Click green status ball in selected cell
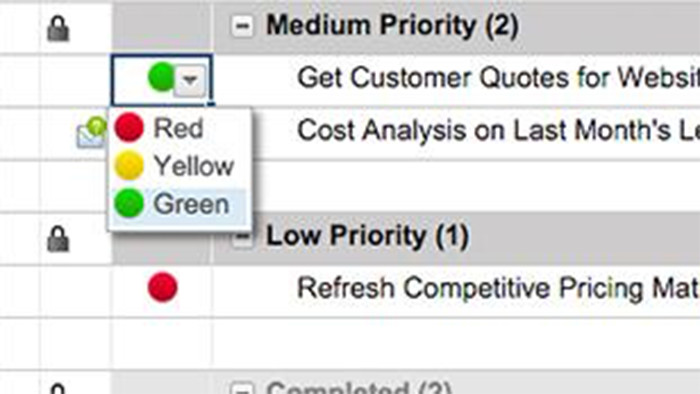 coord(161,77)
